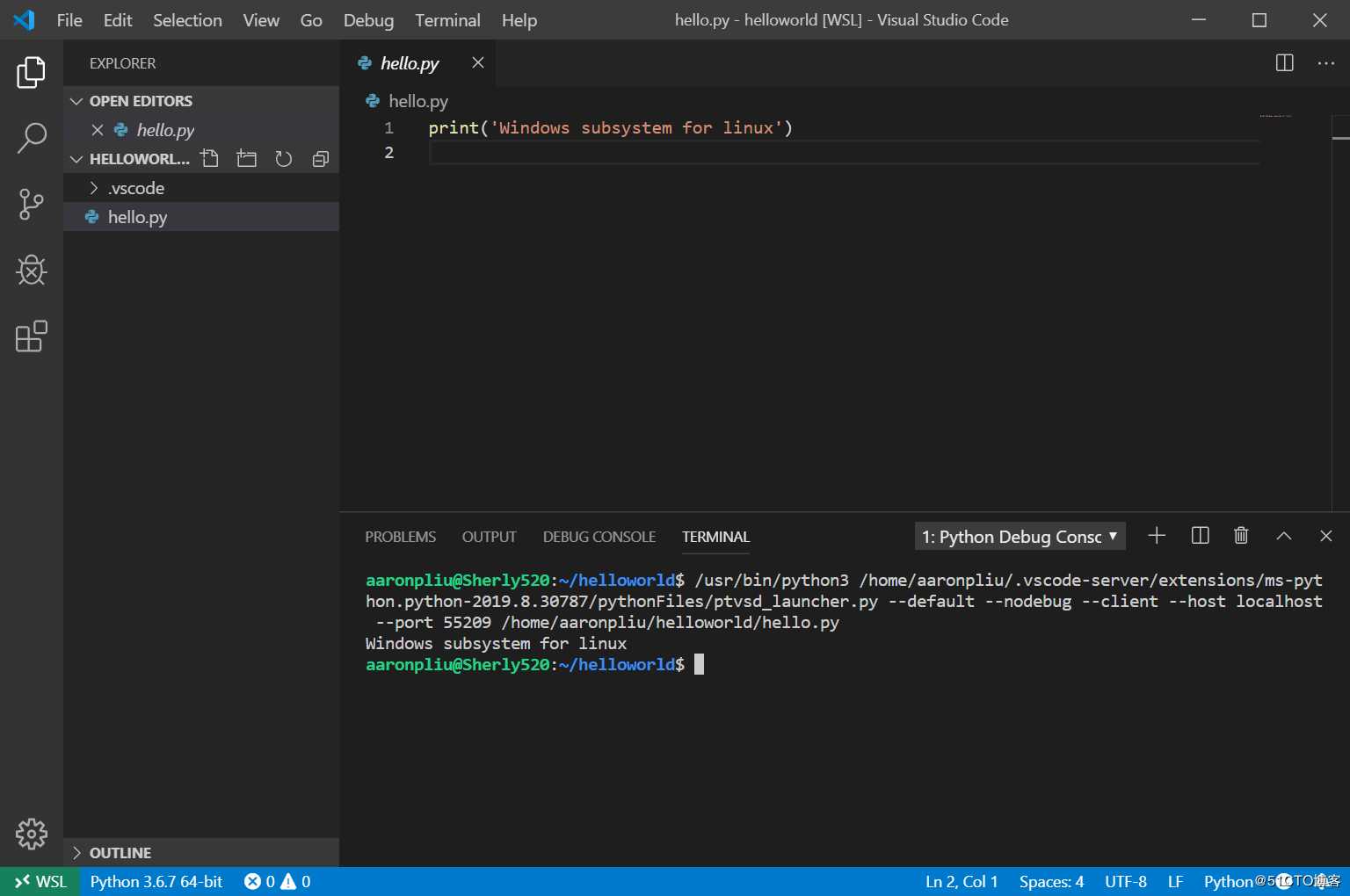Click the 'Windows subsystem for linux' terminal output
This screenshot has width=1350, height=896.
(x=496, y=643)
